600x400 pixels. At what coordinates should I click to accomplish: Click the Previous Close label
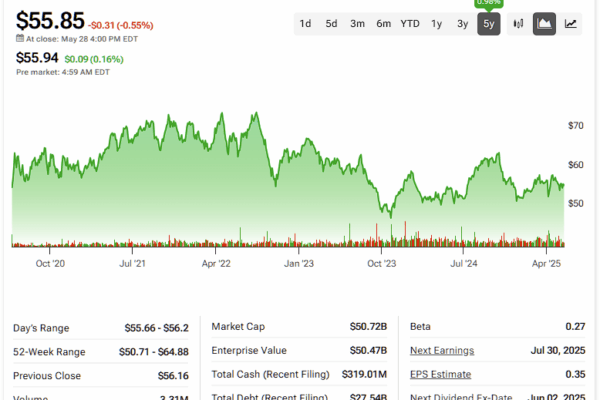[x=47, y=376]
